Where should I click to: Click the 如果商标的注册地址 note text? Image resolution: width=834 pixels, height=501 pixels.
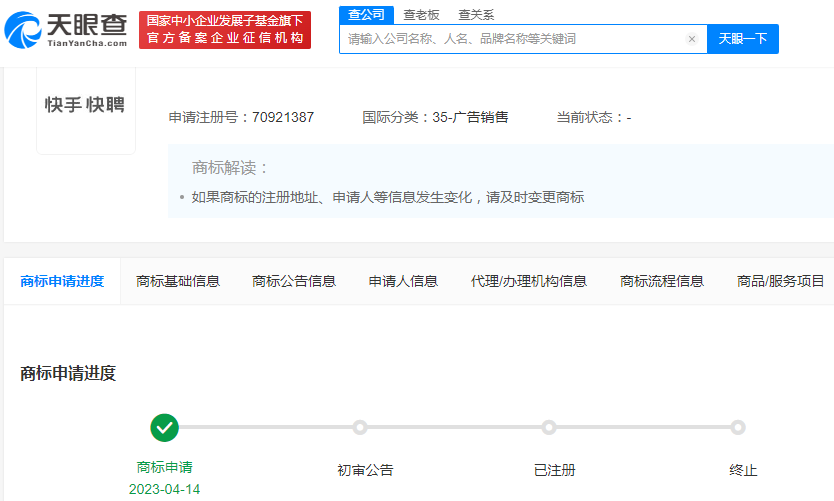click(388, 197)
